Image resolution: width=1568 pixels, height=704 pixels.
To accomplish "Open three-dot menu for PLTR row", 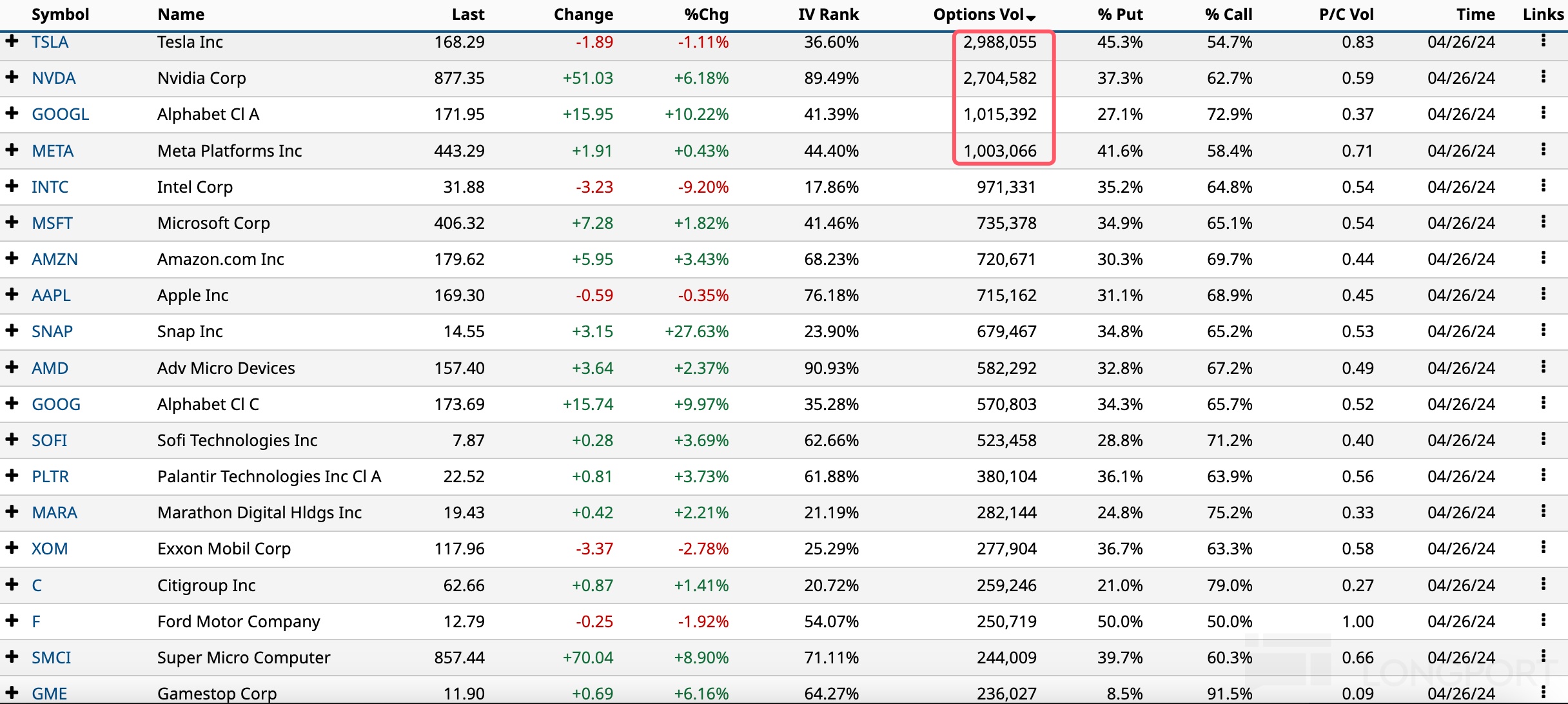I will pyautogui.click(x=1543, y=476).
